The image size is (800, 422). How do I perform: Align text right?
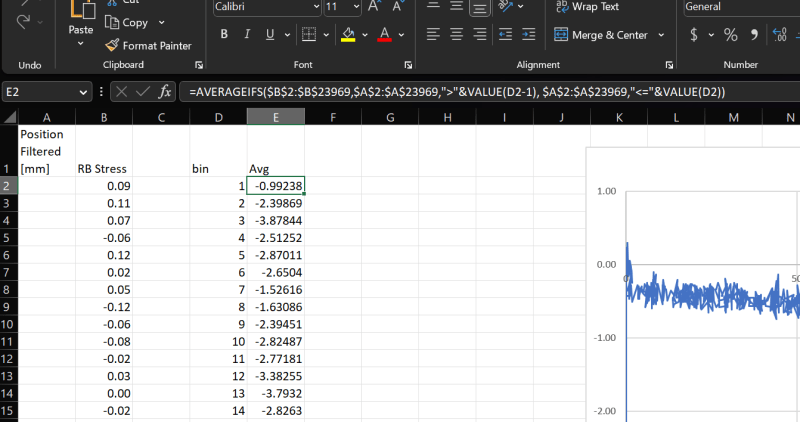479,34
